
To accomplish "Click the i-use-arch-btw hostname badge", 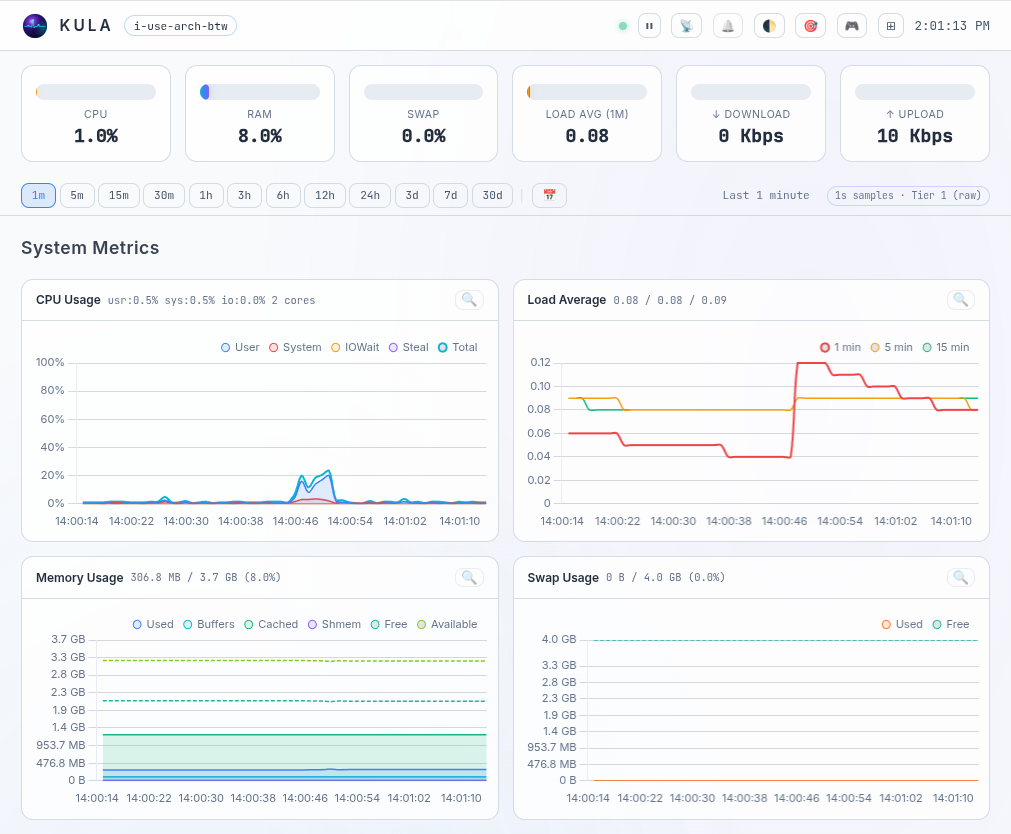I will tap(180, 25).
